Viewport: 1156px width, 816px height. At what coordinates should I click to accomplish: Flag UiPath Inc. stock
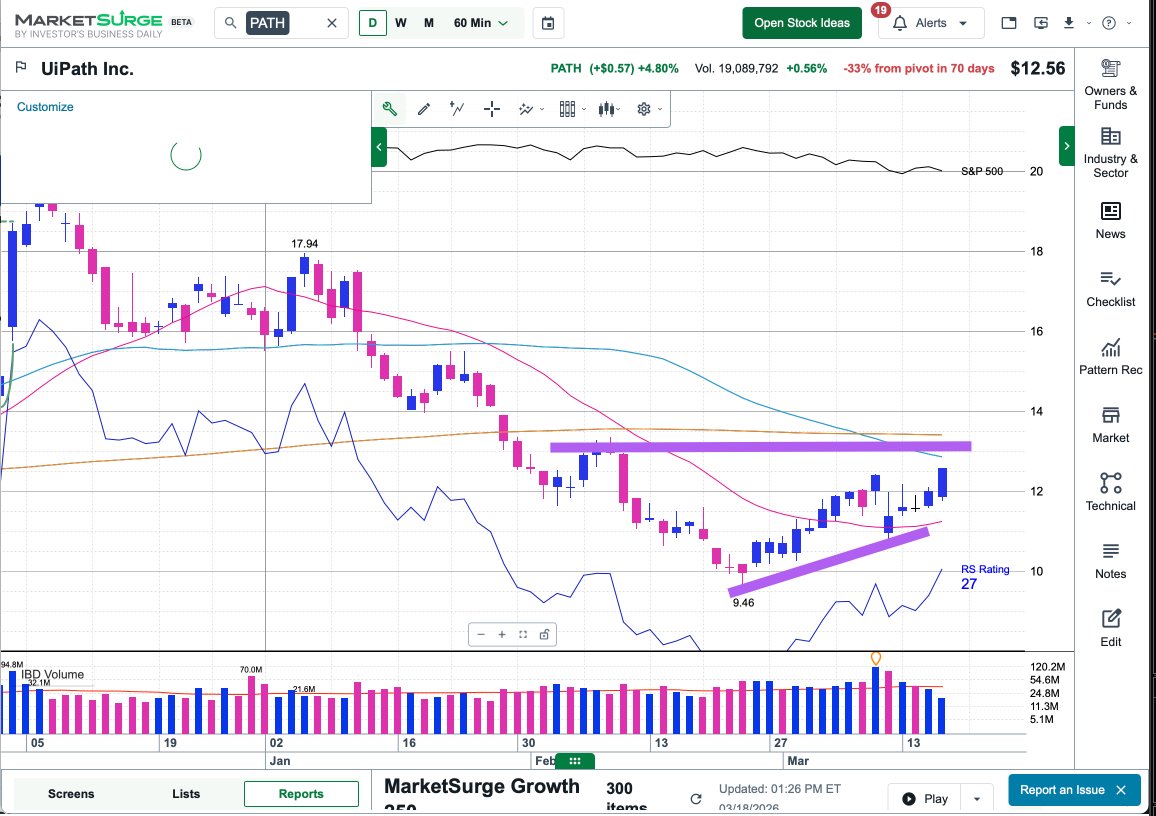[21, 68]
